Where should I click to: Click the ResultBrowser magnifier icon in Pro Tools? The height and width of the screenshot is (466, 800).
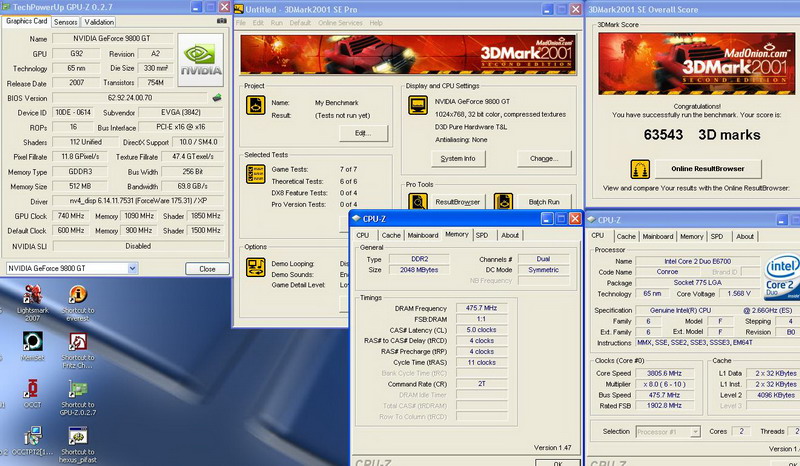[x=418, y=202]
